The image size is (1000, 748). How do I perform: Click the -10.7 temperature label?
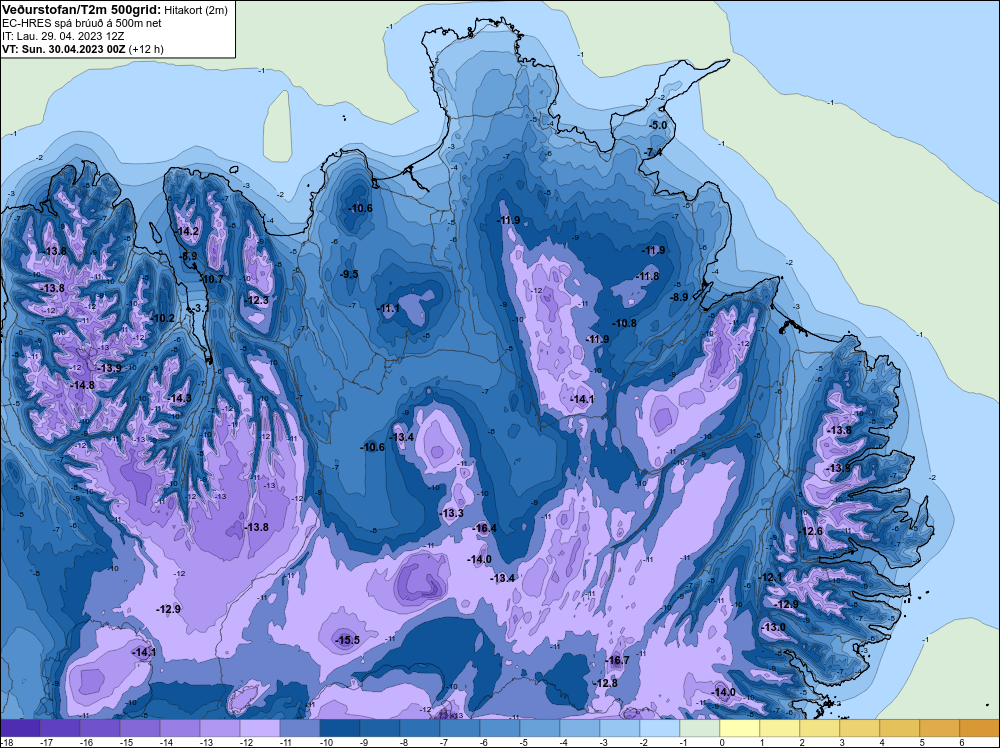click(x=212, y=279)
